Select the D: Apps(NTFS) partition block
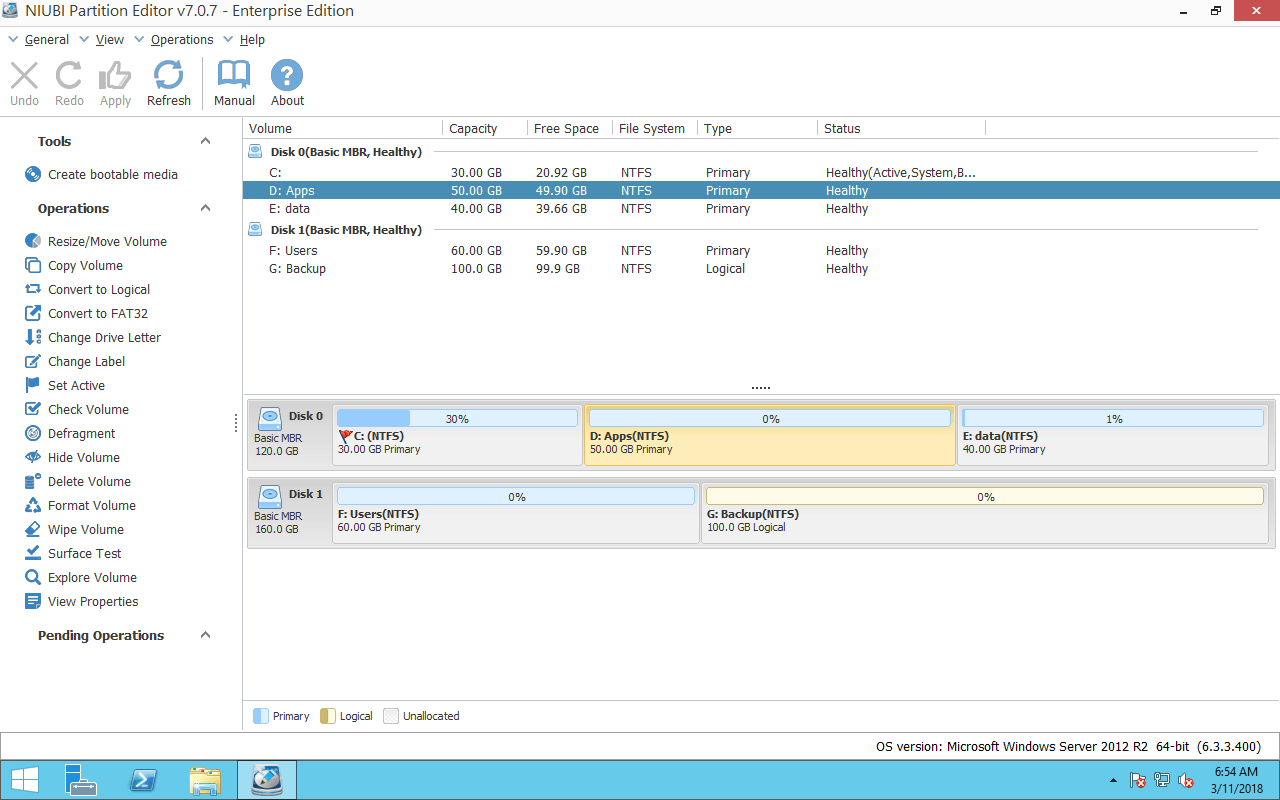Screen dimensions: 1280x800 point(770,434)
